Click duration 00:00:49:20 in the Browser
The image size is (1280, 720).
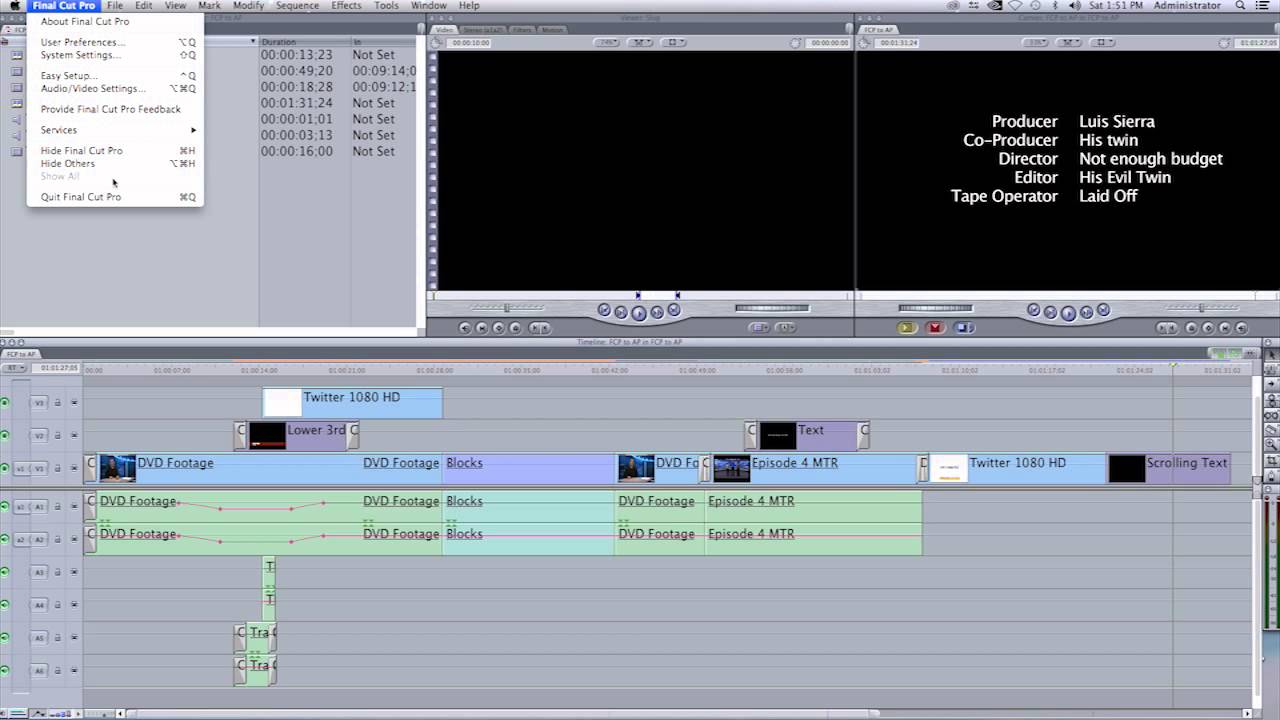click(x=296, y=71)
